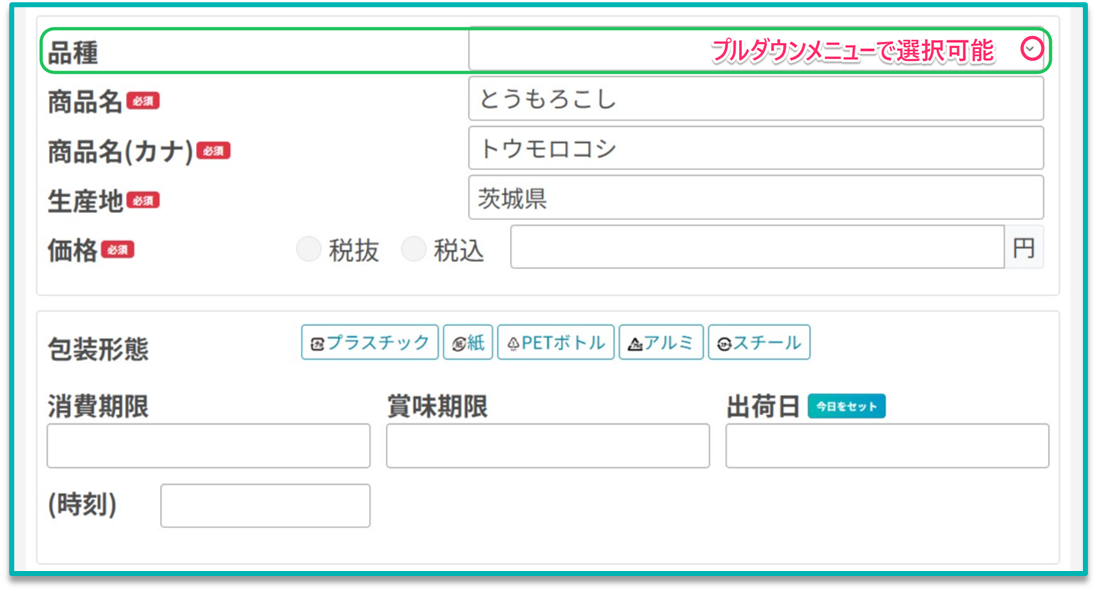Click the 円 unit suffix beside price
1097x591 pixels.
[x=1024, y=248]
